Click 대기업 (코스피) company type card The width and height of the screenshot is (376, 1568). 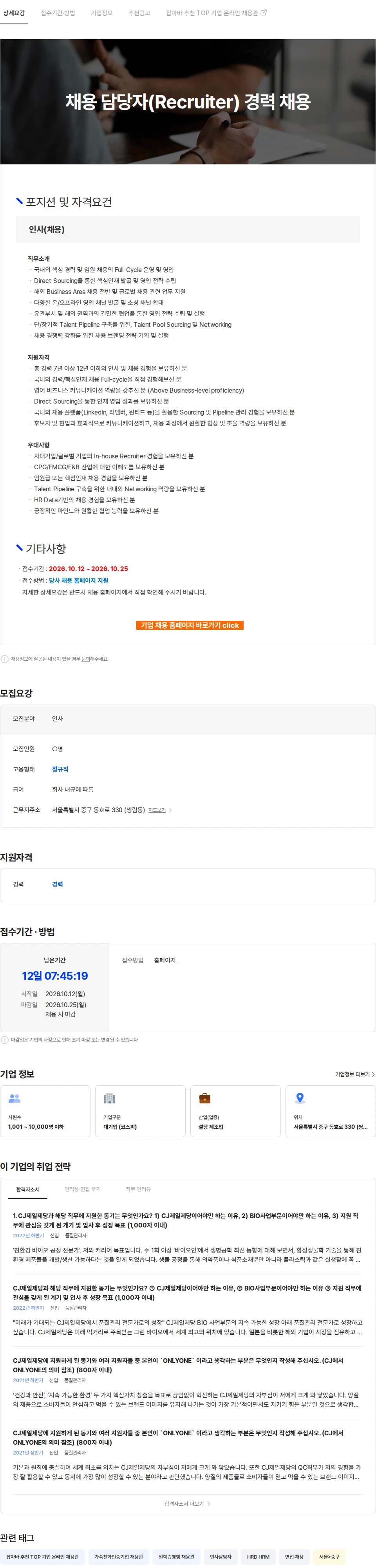point(140,1111)
